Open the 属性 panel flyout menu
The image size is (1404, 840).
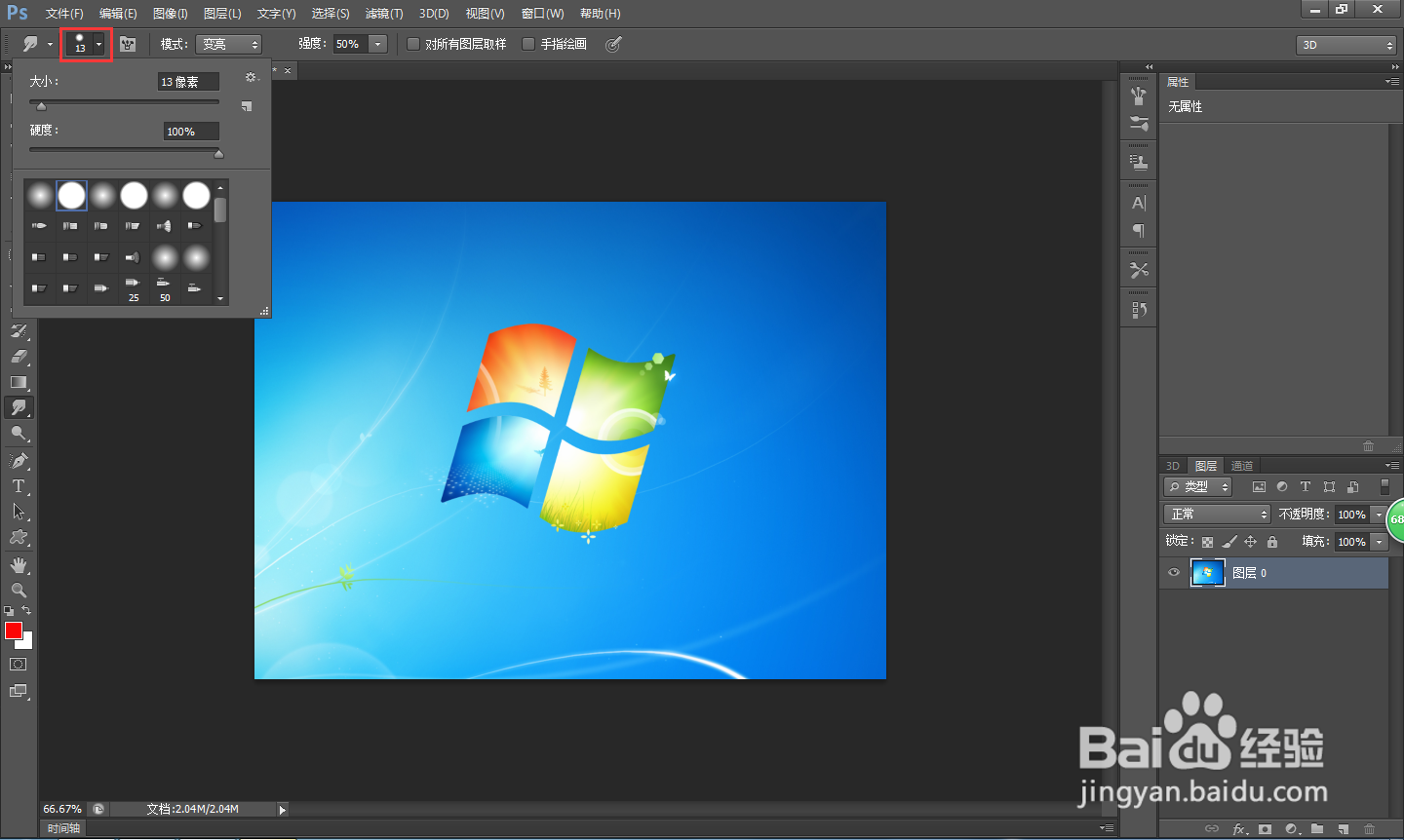point(1392,82)
